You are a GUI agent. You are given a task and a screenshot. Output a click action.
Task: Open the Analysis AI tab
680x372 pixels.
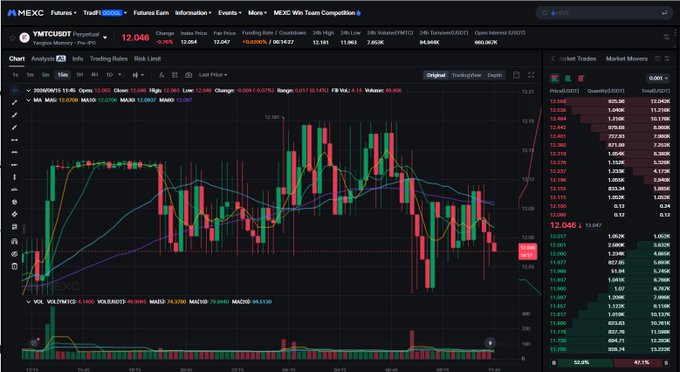[48, 59]
